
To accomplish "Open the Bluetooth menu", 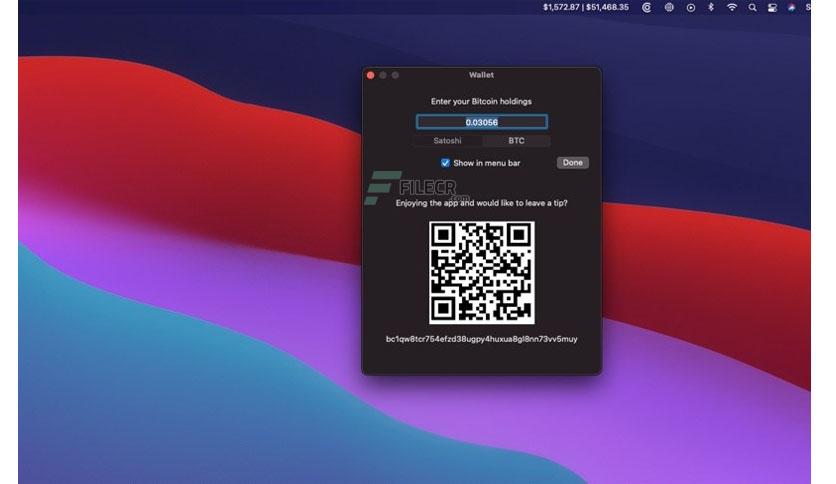I will click(711, 7).
